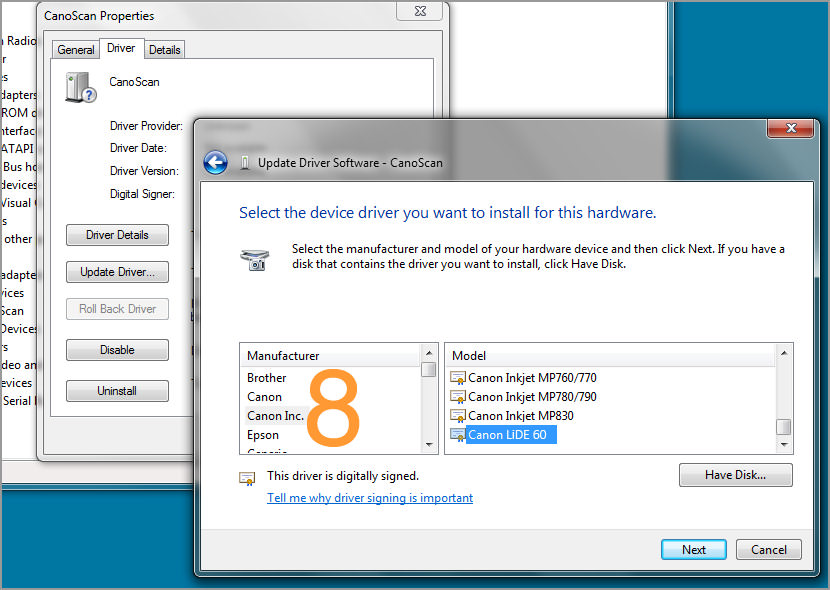Click the Have Disk... button
Screen dimensions: 830x590
[x=736, y=475]
